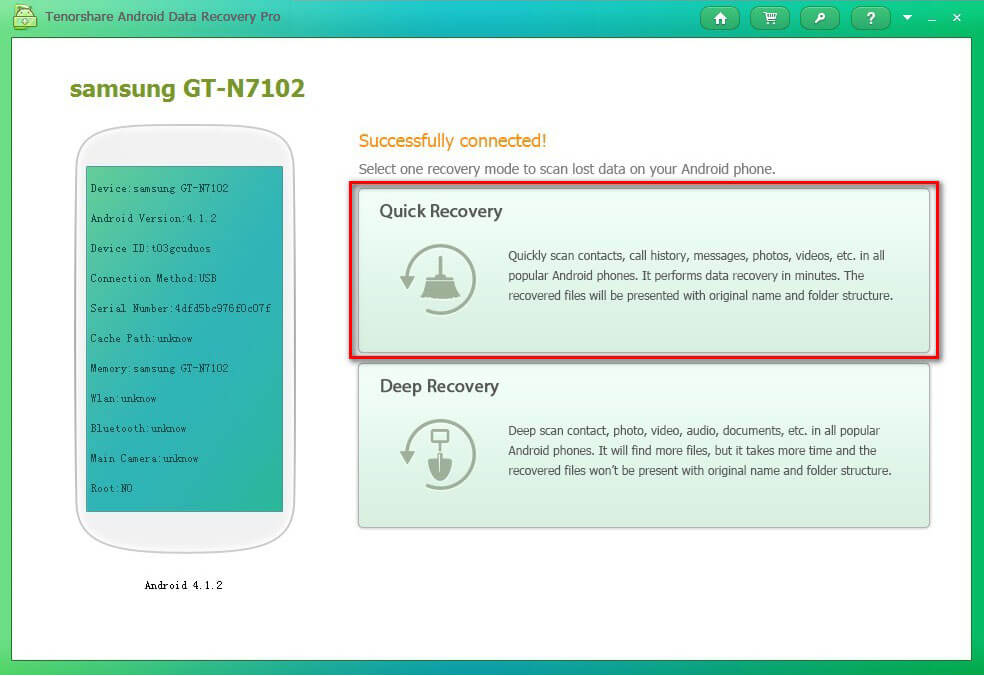The image size is (984, 676).
Task: Minimize the application window
Action: pyautogui.click(x=932, y=18)
